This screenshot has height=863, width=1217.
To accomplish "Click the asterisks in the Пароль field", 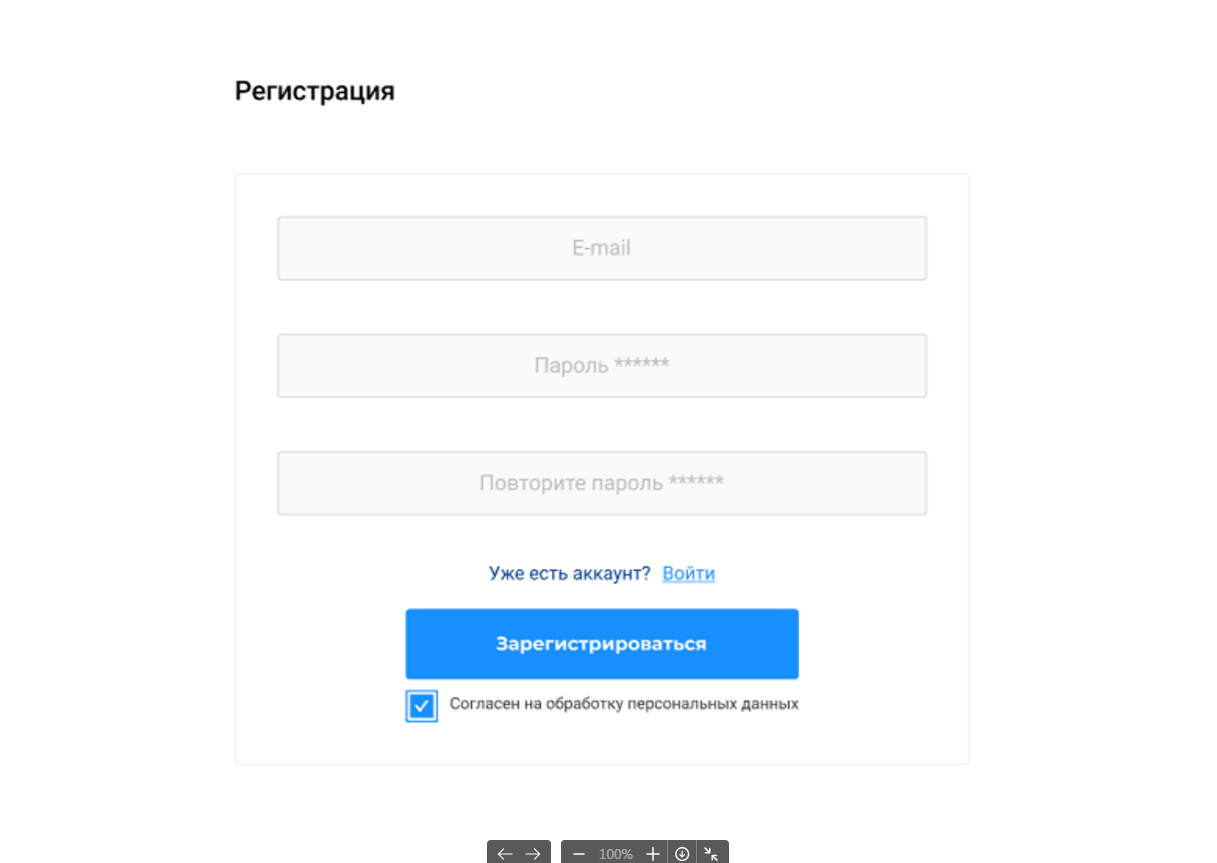I will pyautogui.click(x=642, y=364).
